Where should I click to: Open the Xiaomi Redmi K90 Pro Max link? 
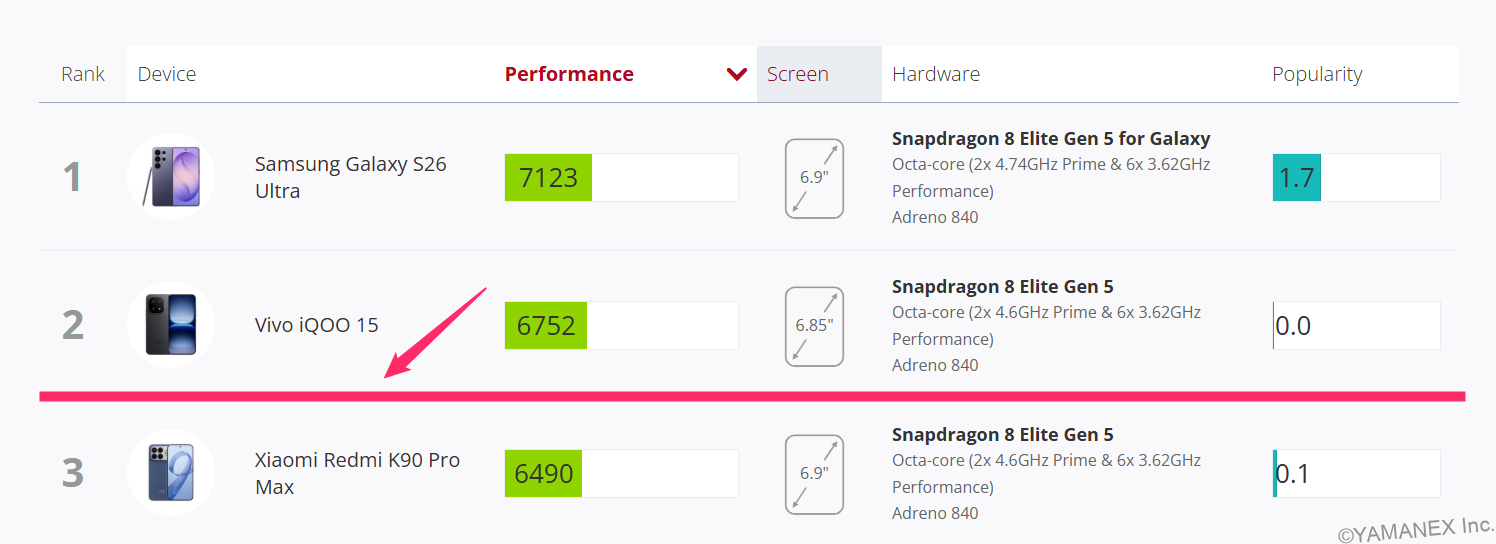click(357, 473)
